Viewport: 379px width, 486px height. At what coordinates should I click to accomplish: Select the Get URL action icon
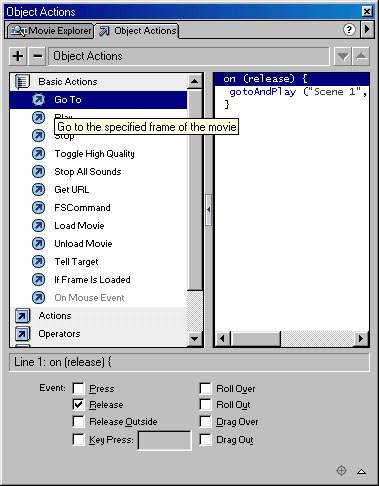[38, 190]
